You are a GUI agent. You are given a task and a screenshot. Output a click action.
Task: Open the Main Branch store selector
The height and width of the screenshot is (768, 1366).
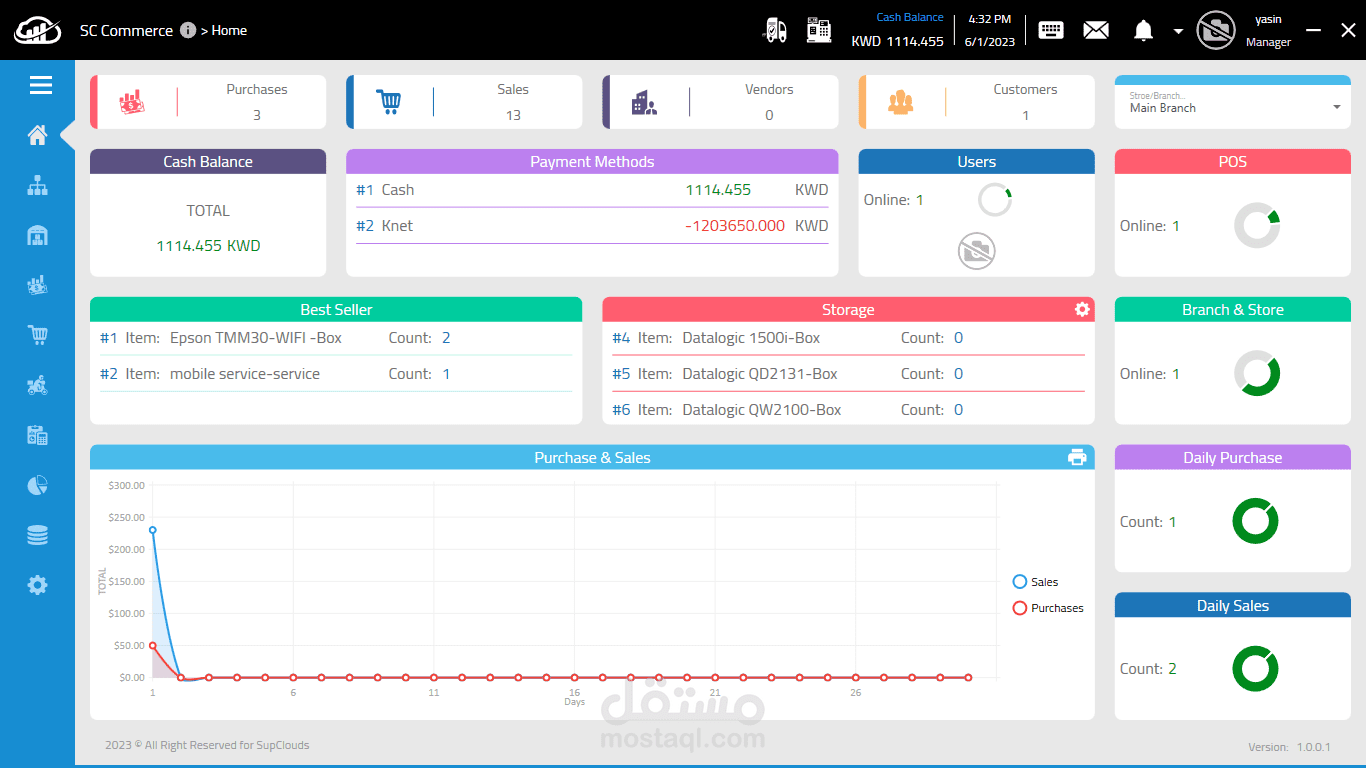click(x=1232, y=107)
